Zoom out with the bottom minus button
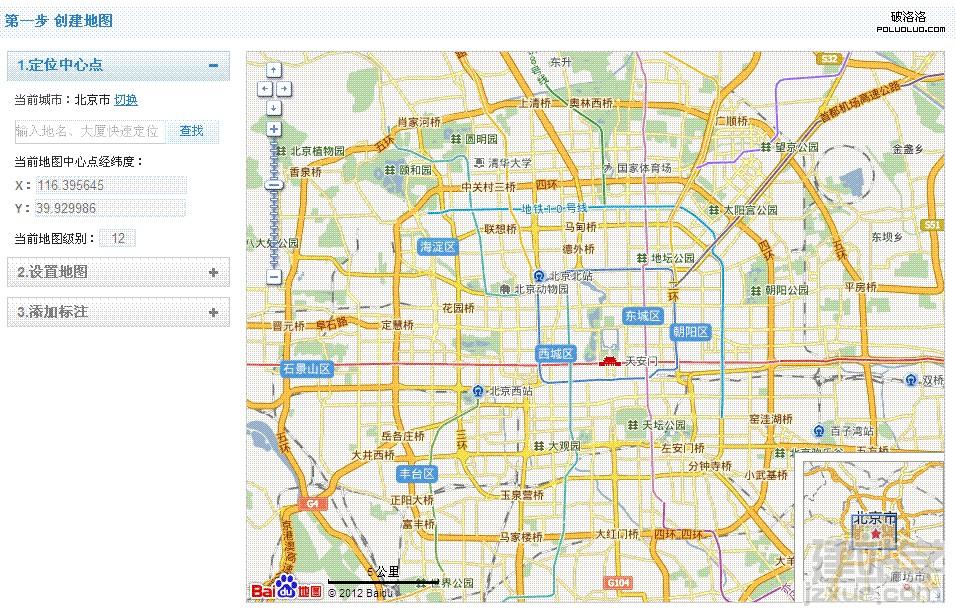956x613 pixels. [274, 276]
